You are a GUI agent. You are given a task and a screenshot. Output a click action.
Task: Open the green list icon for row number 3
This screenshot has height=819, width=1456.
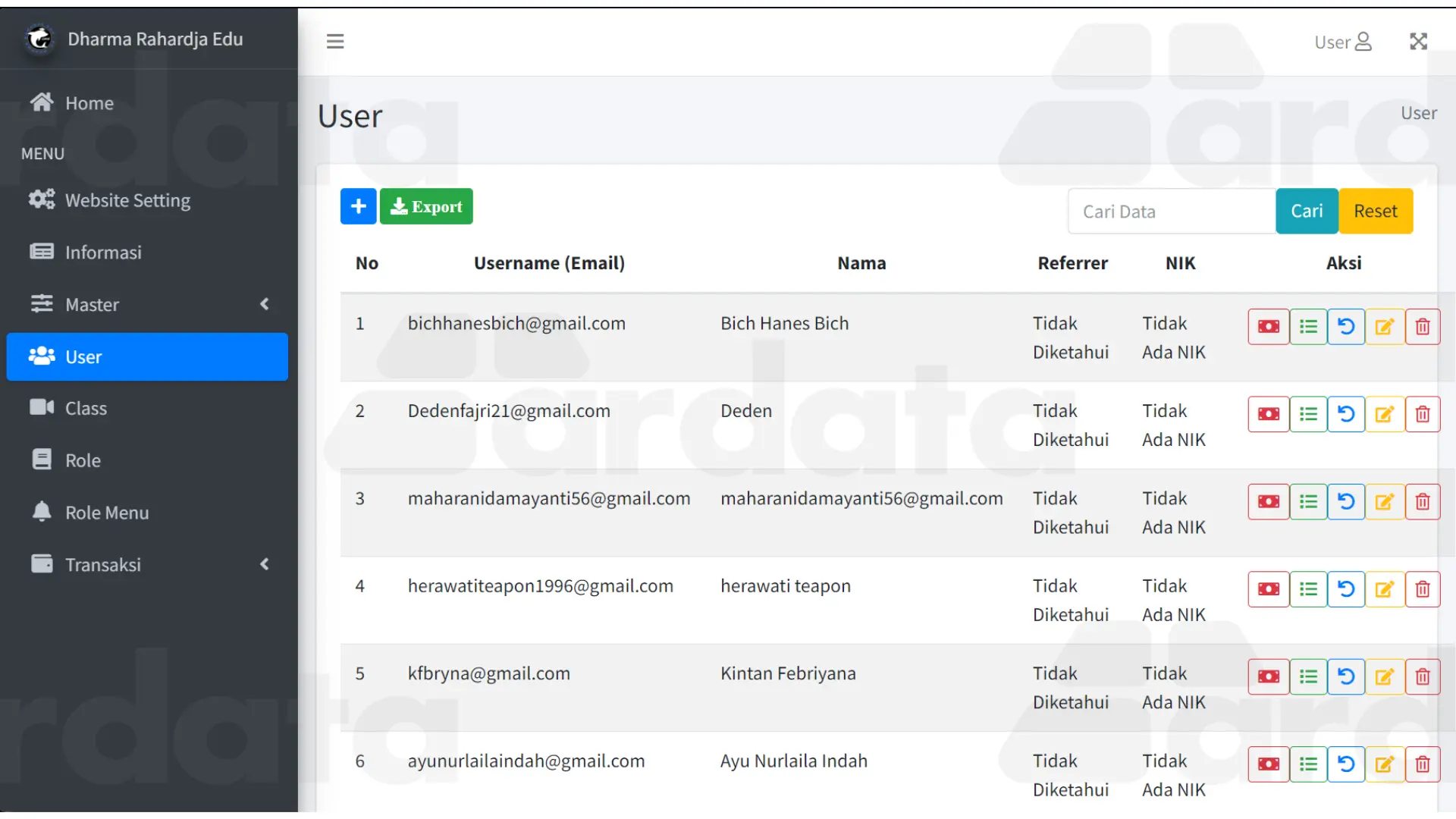coord(1308,502)
